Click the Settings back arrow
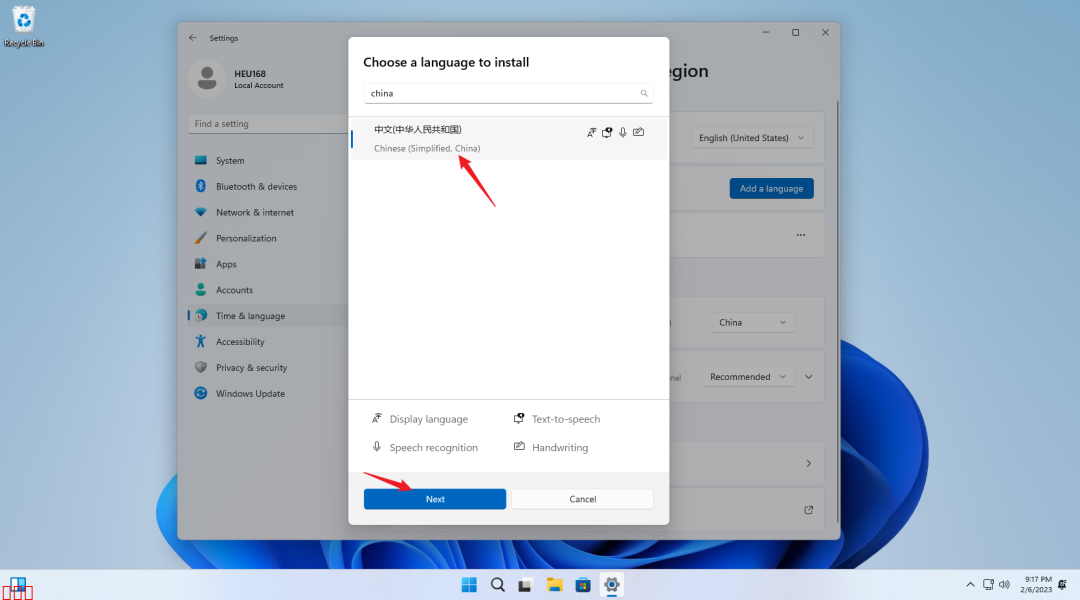 coord(193,38)
